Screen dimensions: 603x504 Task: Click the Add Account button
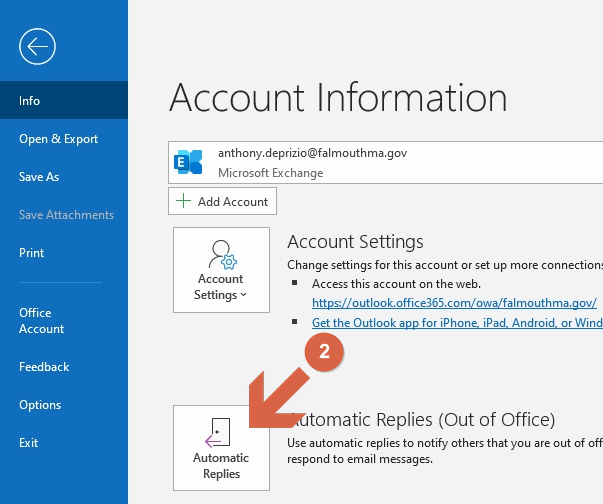pos(222,201)
